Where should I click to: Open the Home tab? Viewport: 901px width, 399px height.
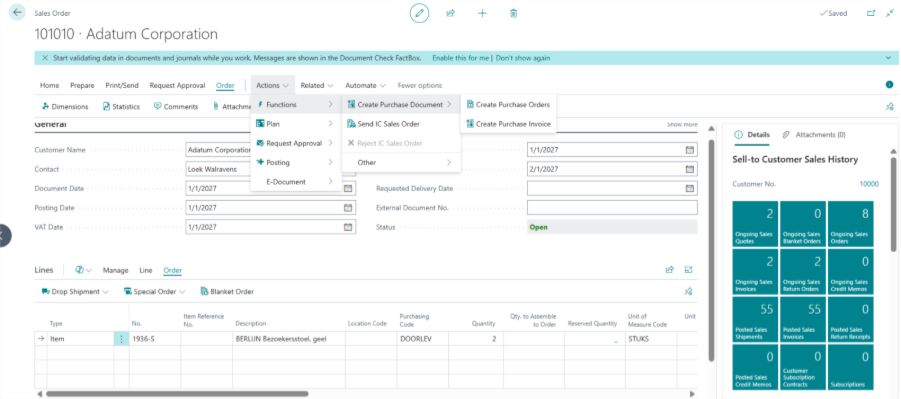pyautogui.click(x=49, y=85)
